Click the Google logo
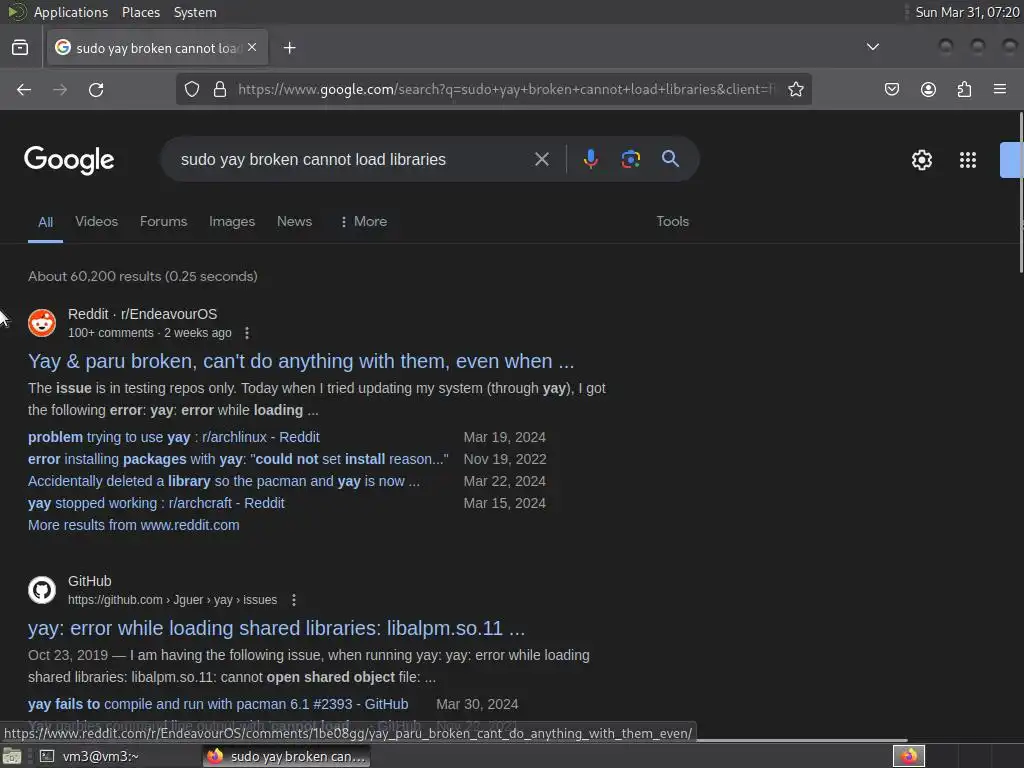Screen dimensions: 1024x768 (x=69, y=160)
